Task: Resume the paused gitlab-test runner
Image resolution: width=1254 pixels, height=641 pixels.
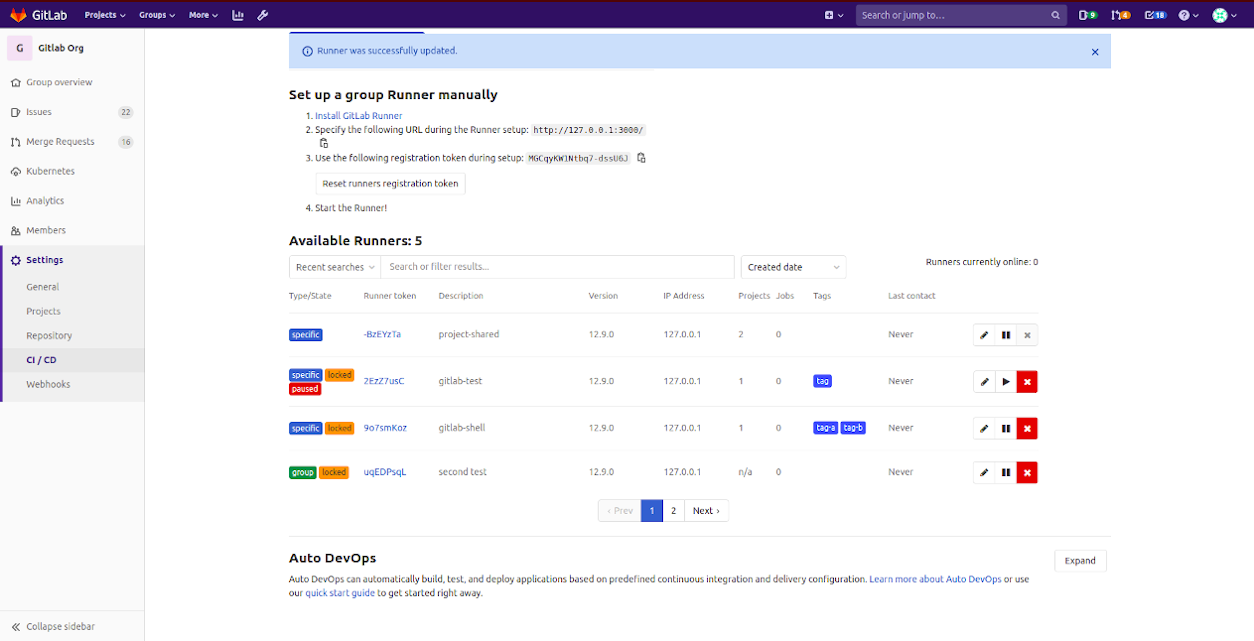Action: click(x=1006, y=381)
